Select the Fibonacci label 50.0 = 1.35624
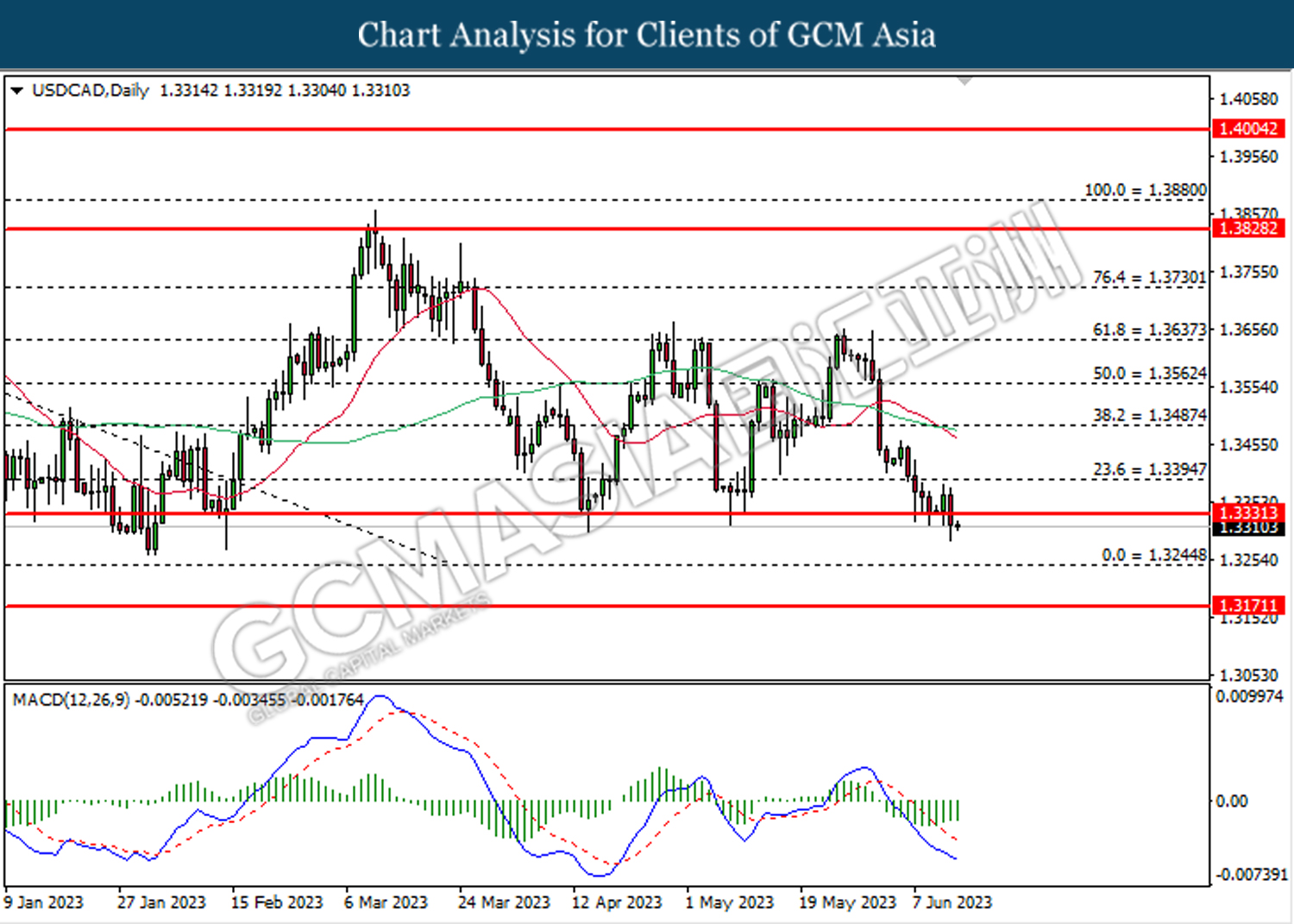Image resolution: width=1294 pixels, height=924 pixels. point(1150,374)
